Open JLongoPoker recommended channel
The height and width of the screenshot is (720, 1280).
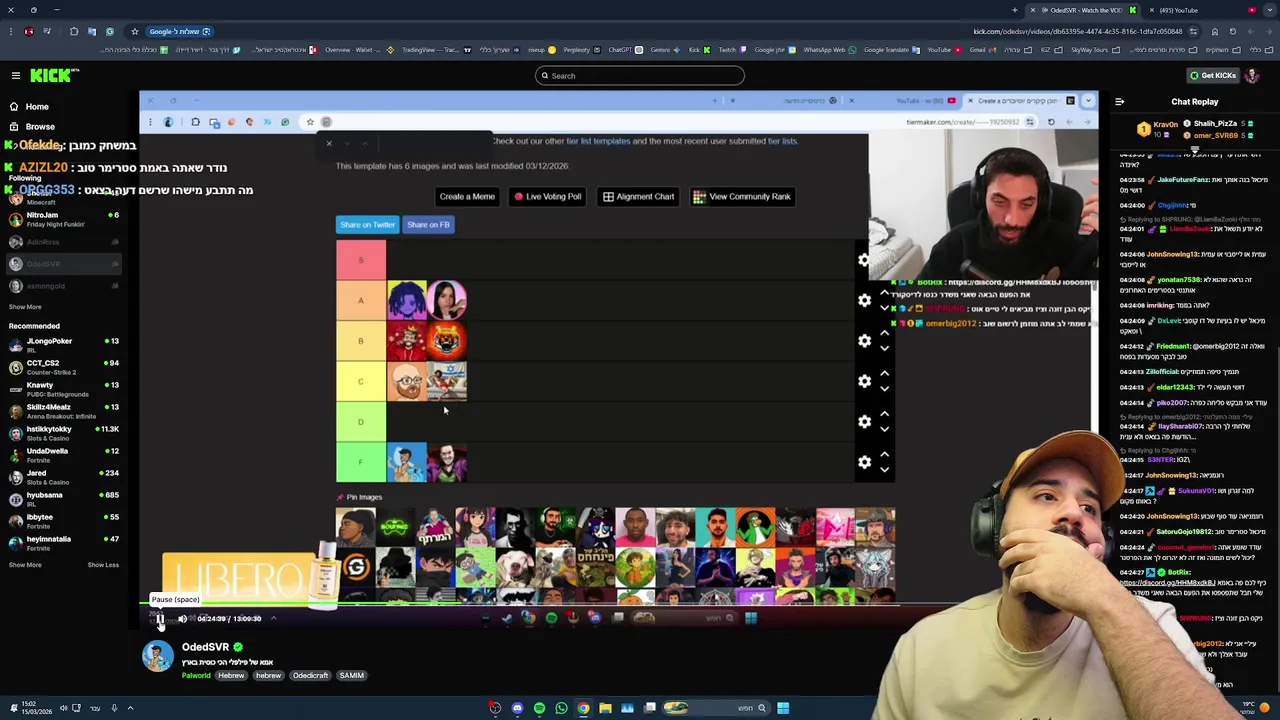pos(62,345)
